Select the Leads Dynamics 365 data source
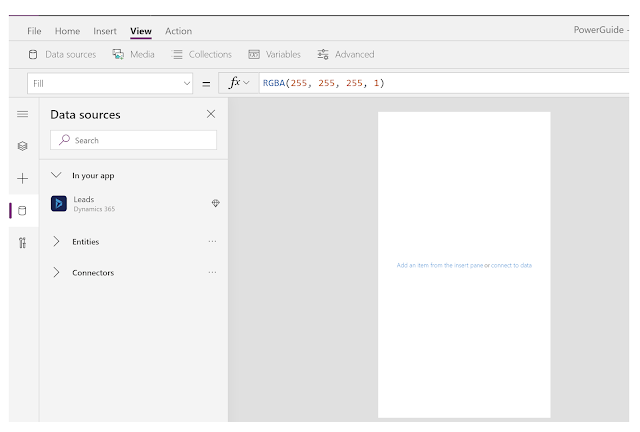 [133, 203]
